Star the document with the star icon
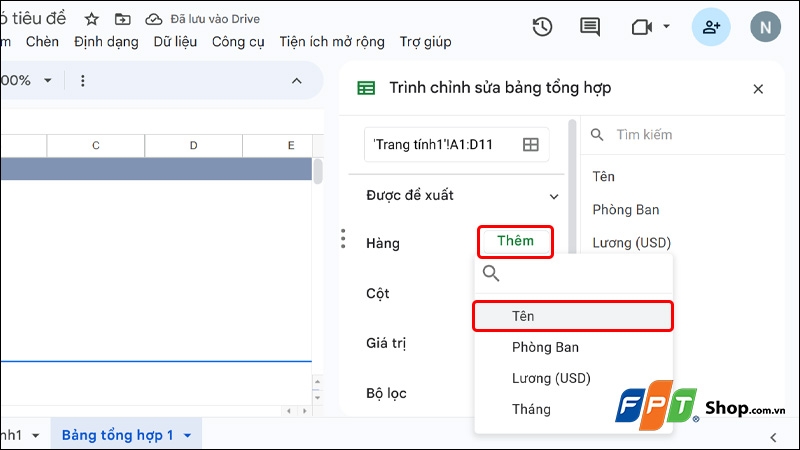This screenshot has width=800, height=450. pyautogui.click(x=91, y=19)
